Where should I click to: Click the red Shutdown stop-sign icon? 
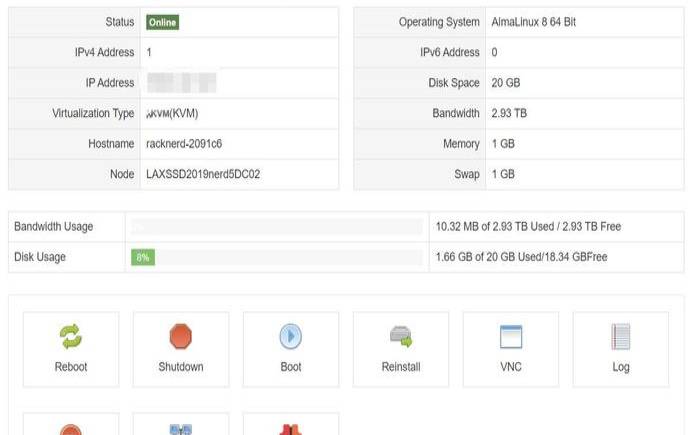(181, 336)
